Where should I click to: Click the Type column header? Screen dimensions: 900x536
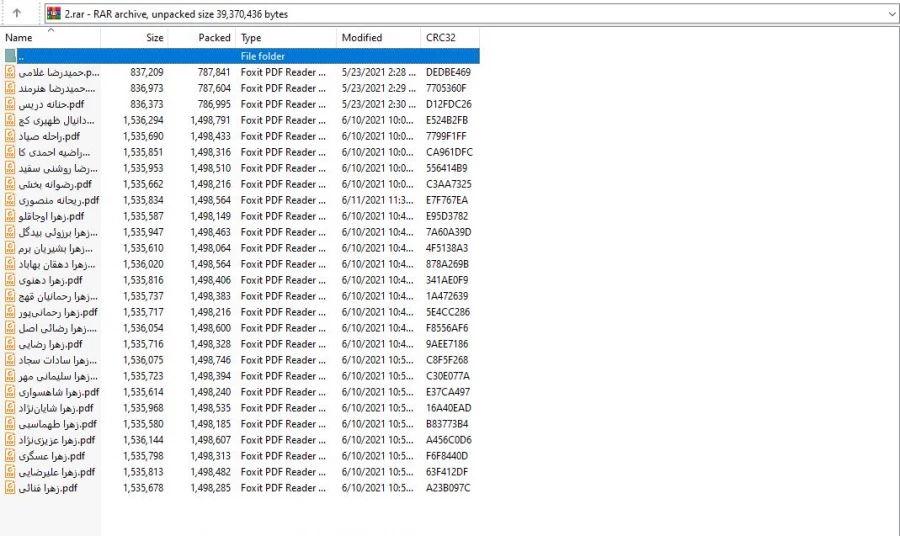point(251,38)
